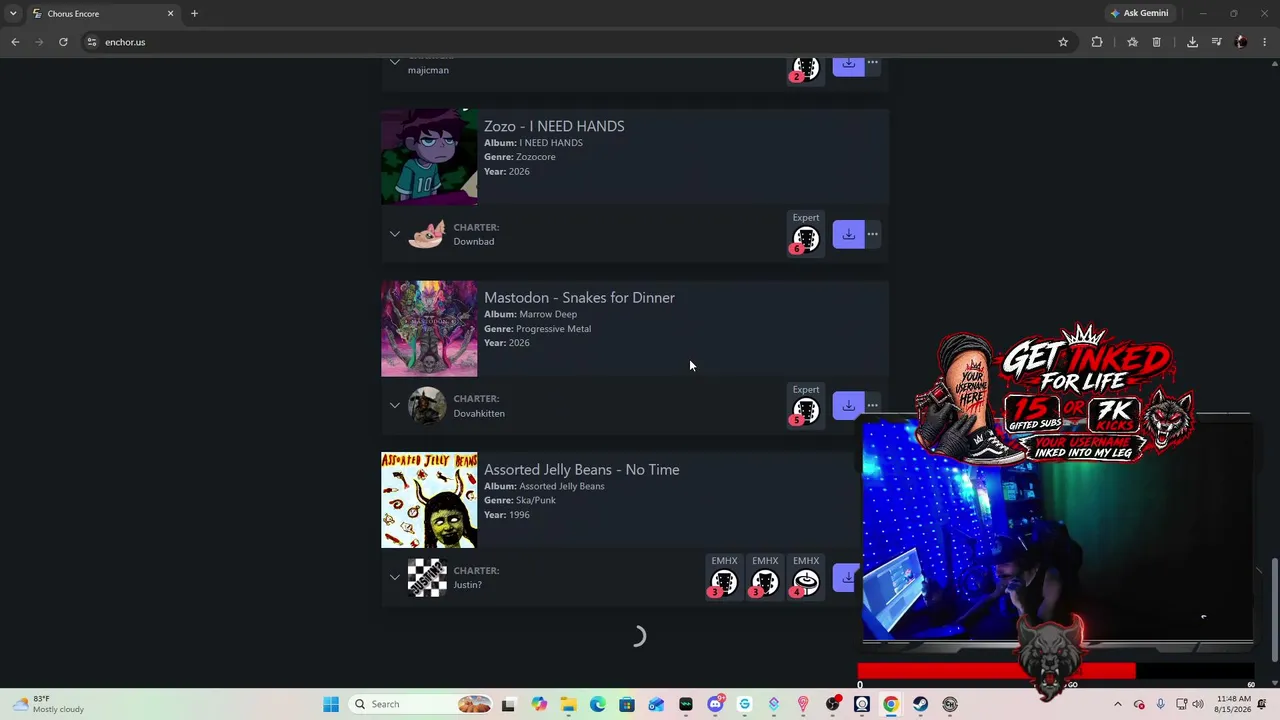
Task: Download the Assorted Jelly Beans No Time chart
Action: point(847,577)
